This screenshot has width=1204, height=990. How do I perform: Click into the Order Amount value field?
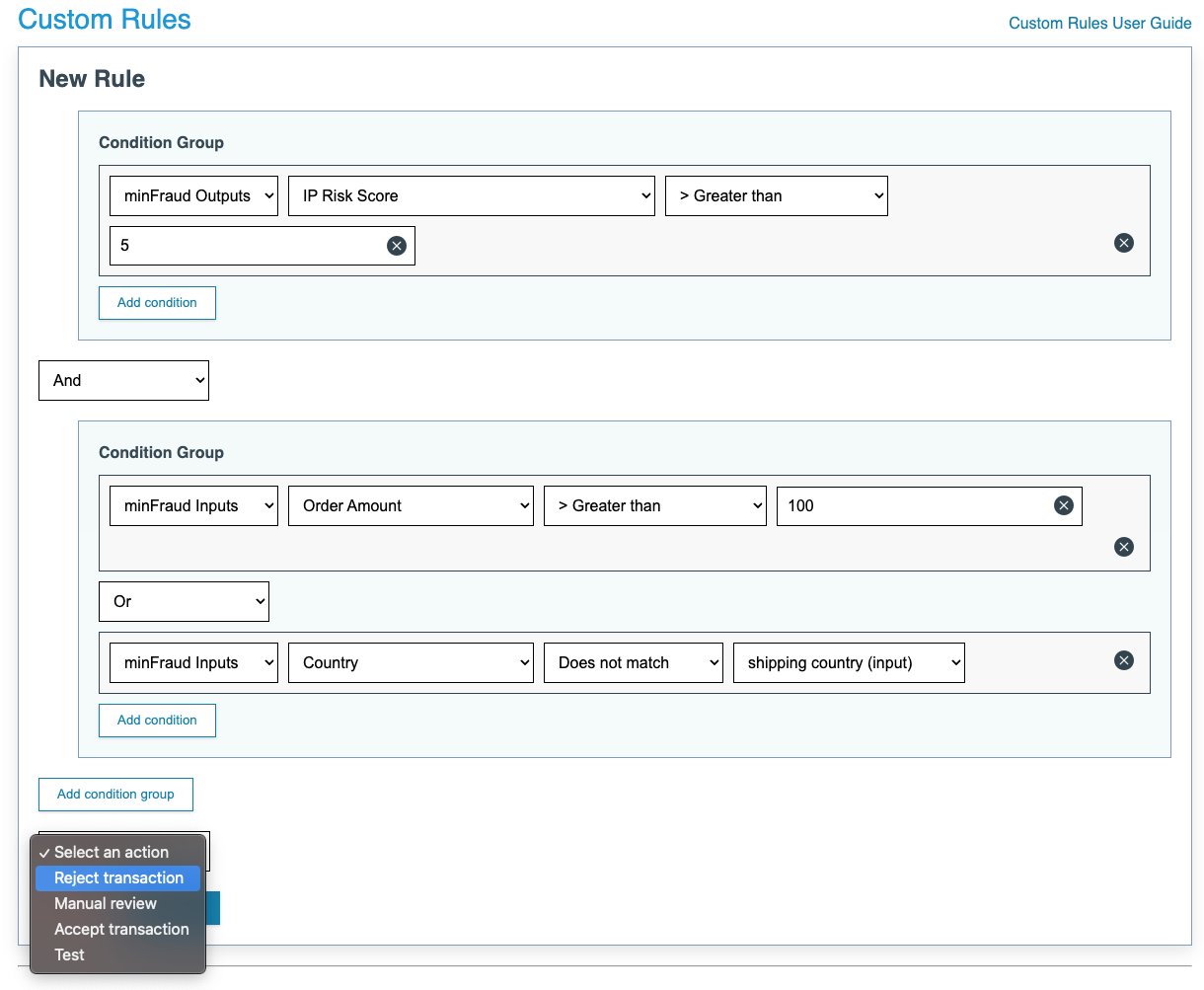913,505
